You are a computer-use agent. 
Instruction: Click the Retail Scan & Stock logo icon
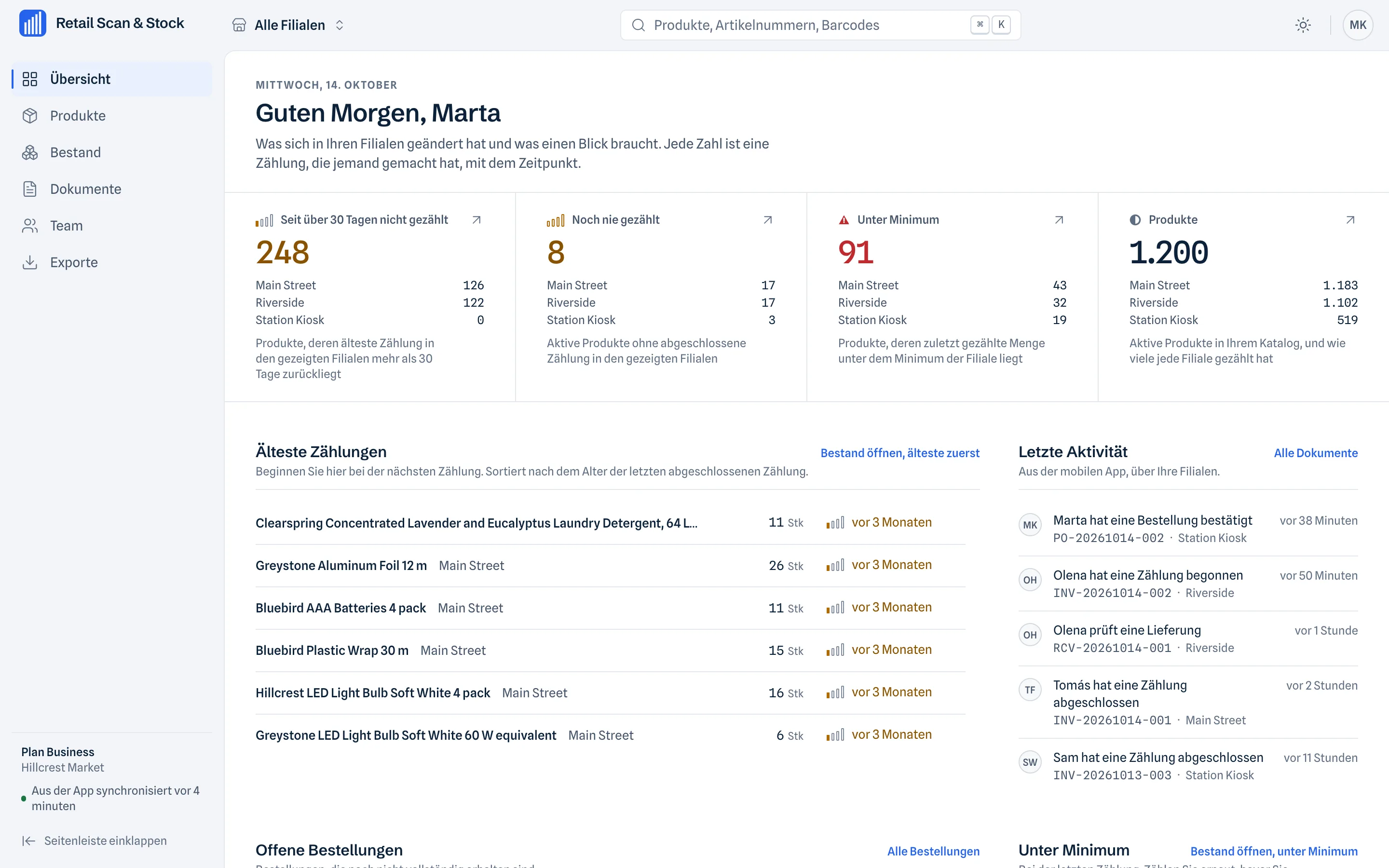(x=33, y=24)
